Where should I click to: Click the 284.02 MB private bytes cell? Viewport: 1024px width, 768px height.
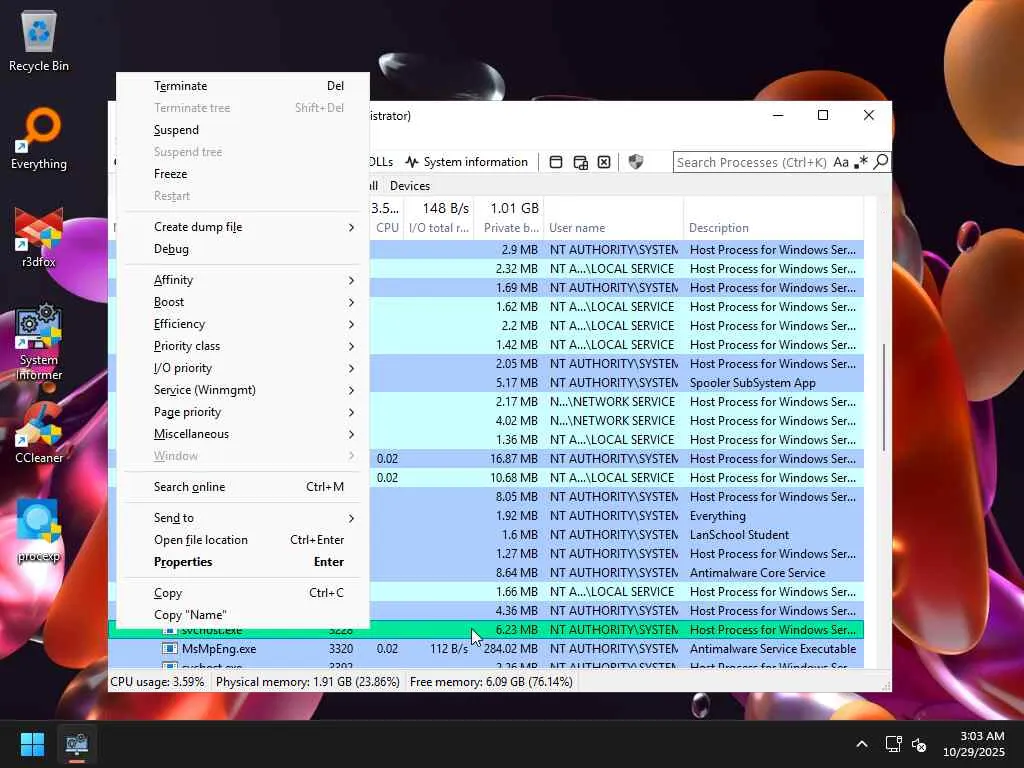pos(511,649)
